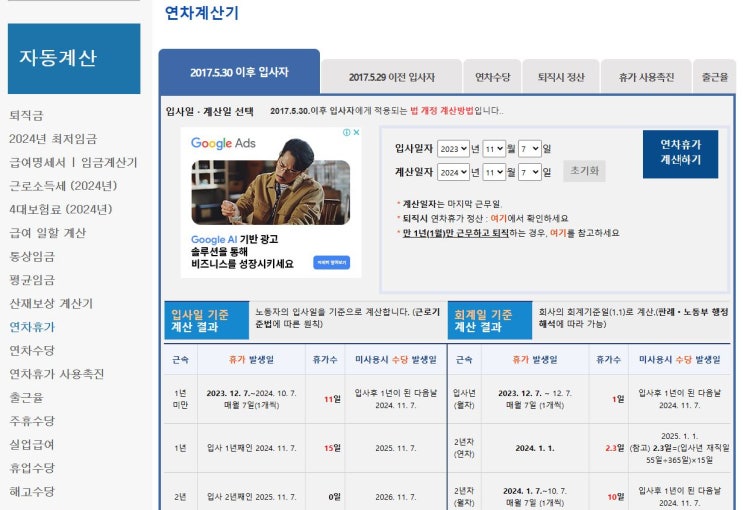Open 연차수당 in the sidebar menu
Viewport: 743px width, 510px height.
coord(32,350)
